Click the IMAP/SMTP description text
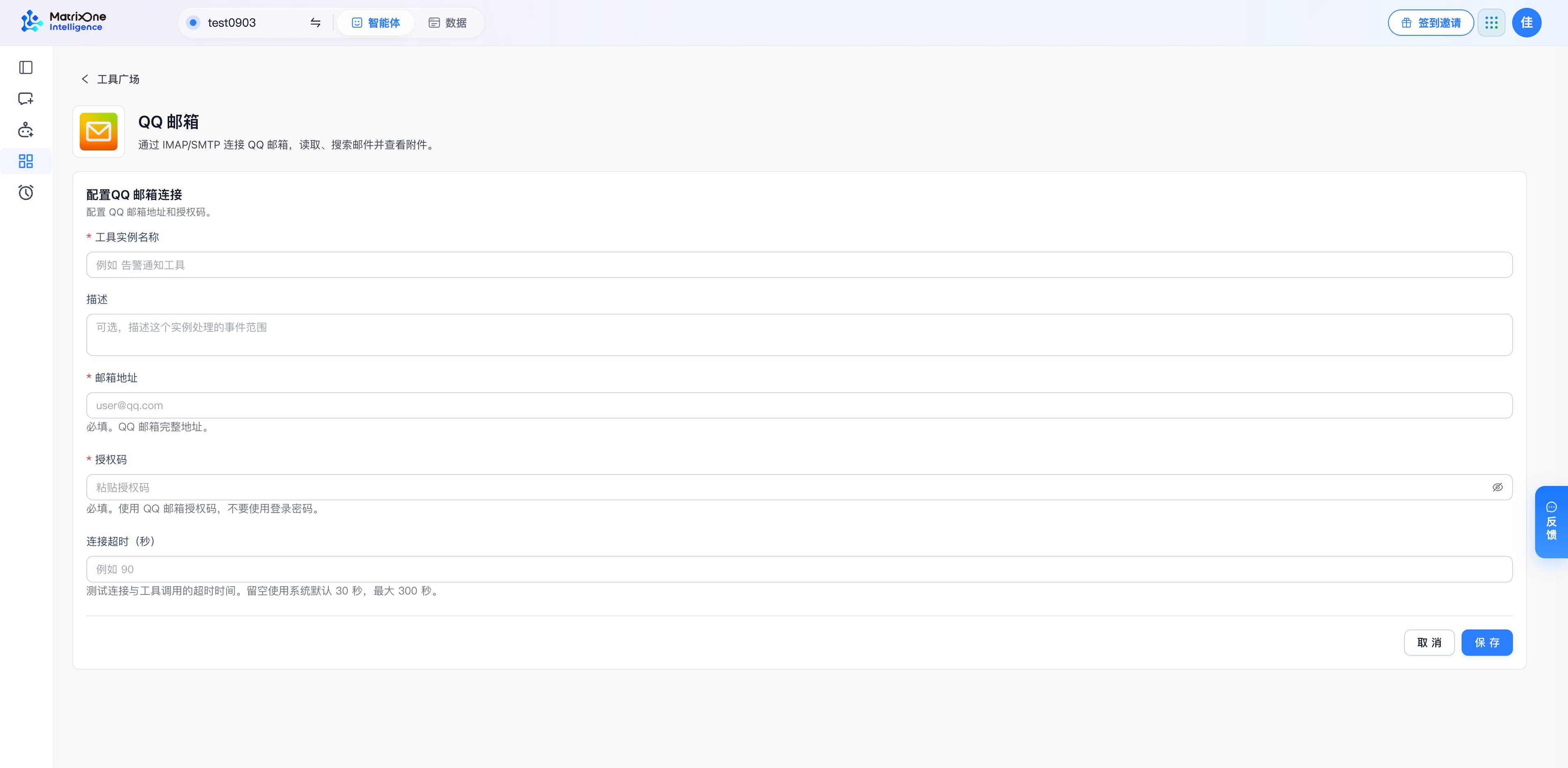Screen dimensions: 1568x768 coord(287,145)
